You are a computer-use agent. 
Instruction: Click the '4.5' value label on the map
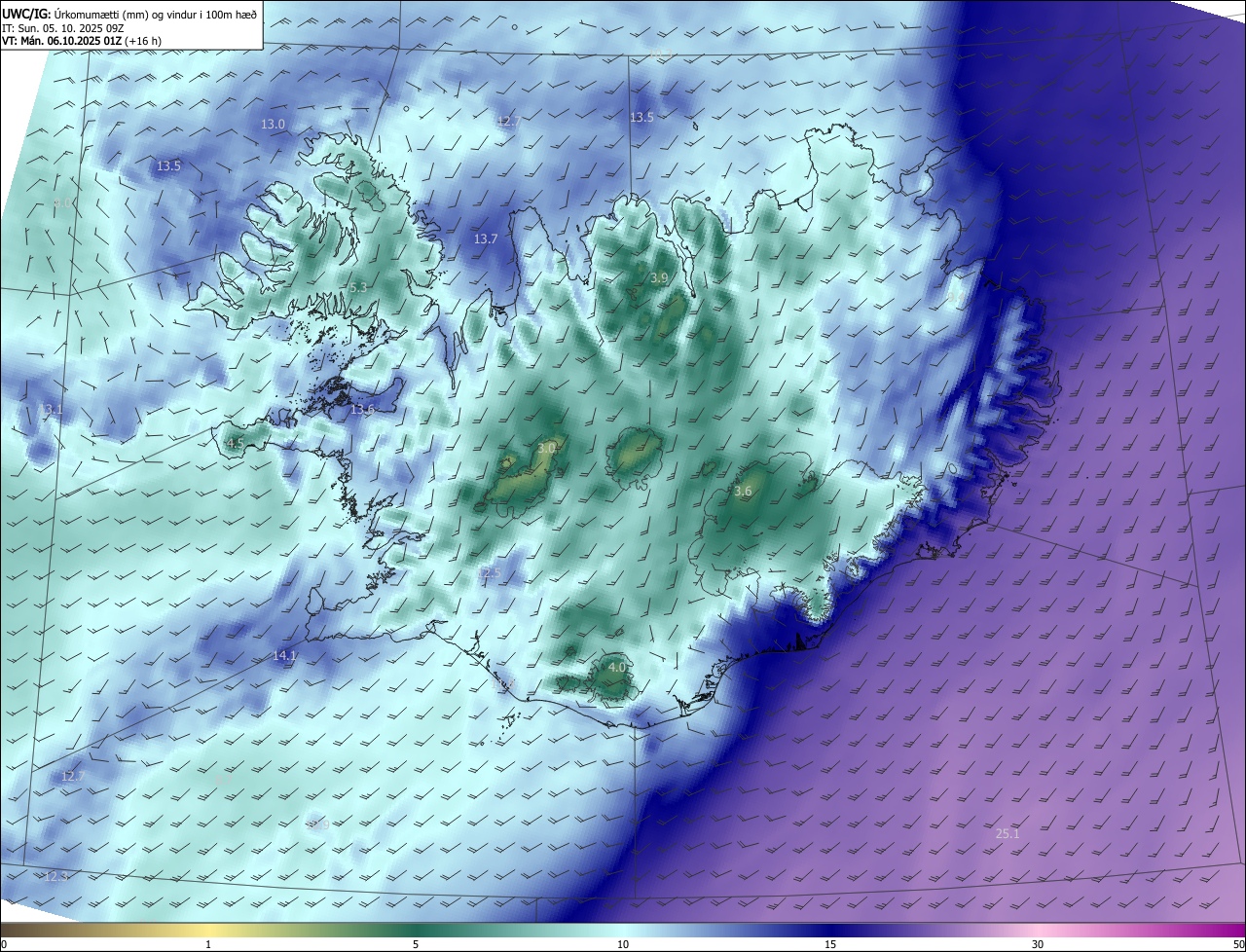point(235,443)
